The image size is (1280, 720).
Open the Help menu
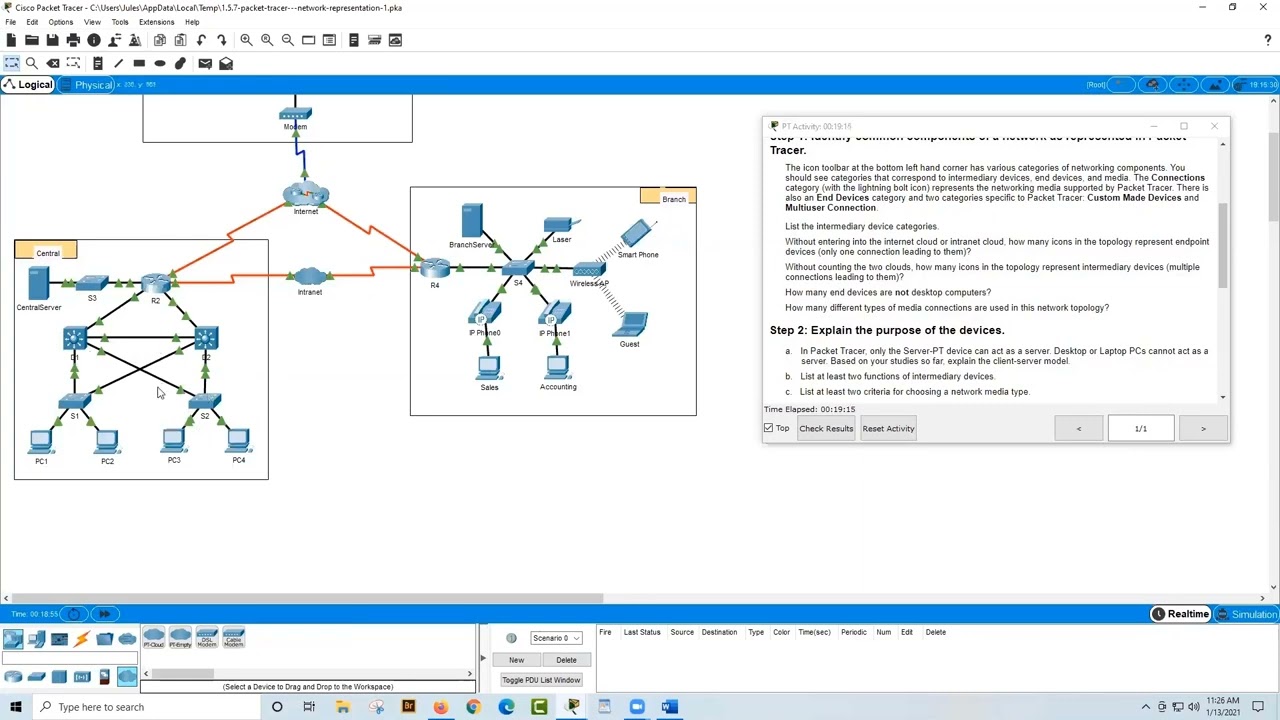[192, 22]
